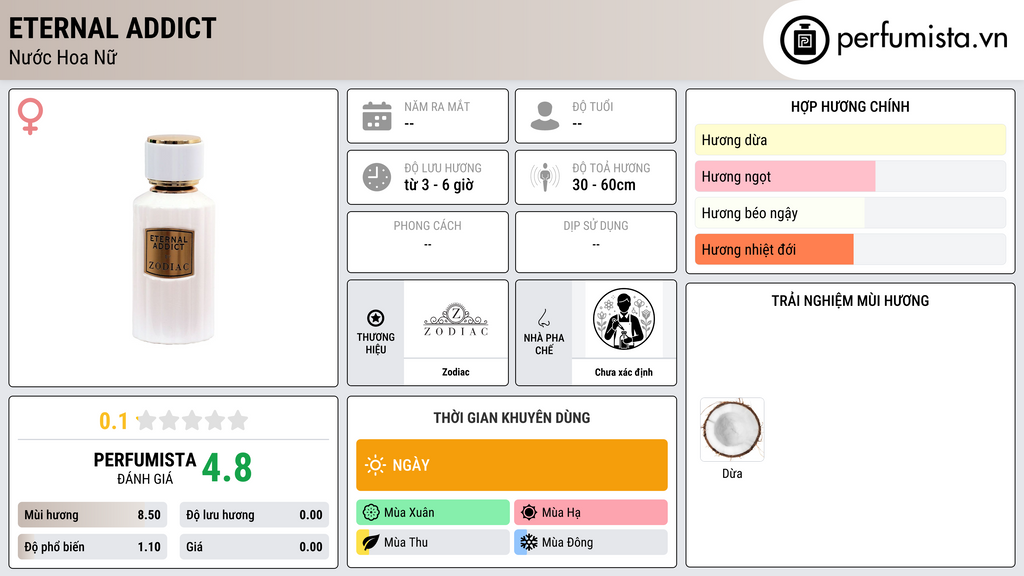Click the DỊP SỬ DỤNG occasion card
This screenshot has width=1024, height=576.
pos(596,242)
